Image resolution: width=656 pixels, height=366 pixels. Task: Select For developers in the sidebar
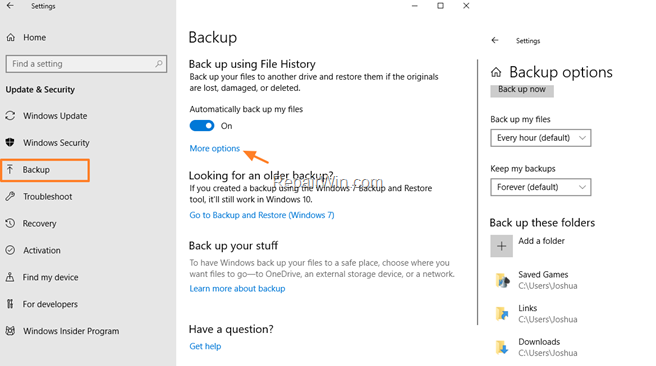click(50, 304)
